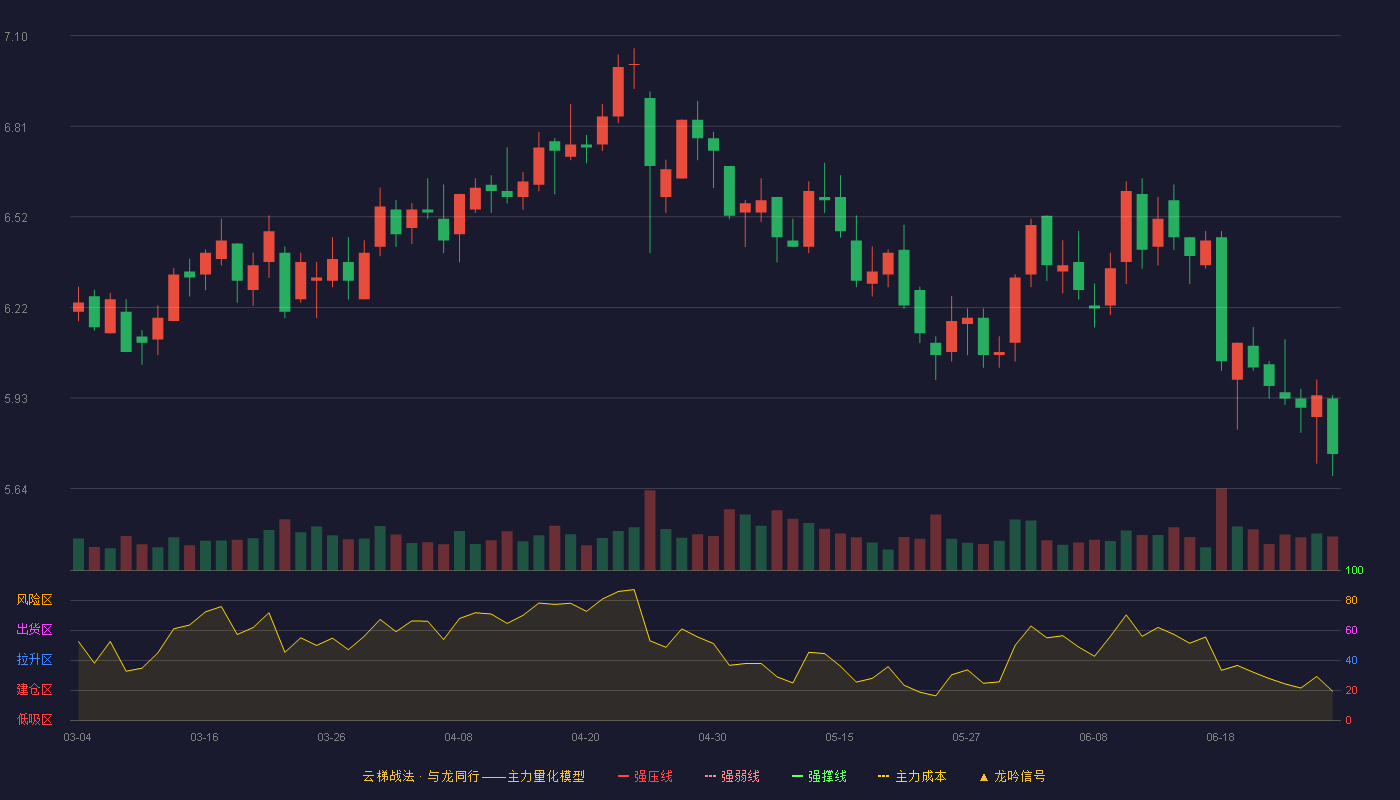Click the green 100 indicator scale label
The height and width of the screenshot is (800, 1400).
[1354, 571]
